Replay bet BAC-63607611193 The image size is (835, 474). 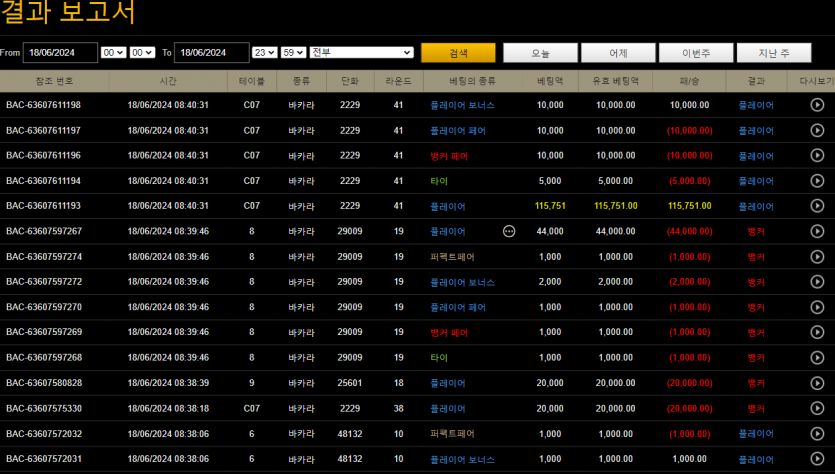(817, 206)
